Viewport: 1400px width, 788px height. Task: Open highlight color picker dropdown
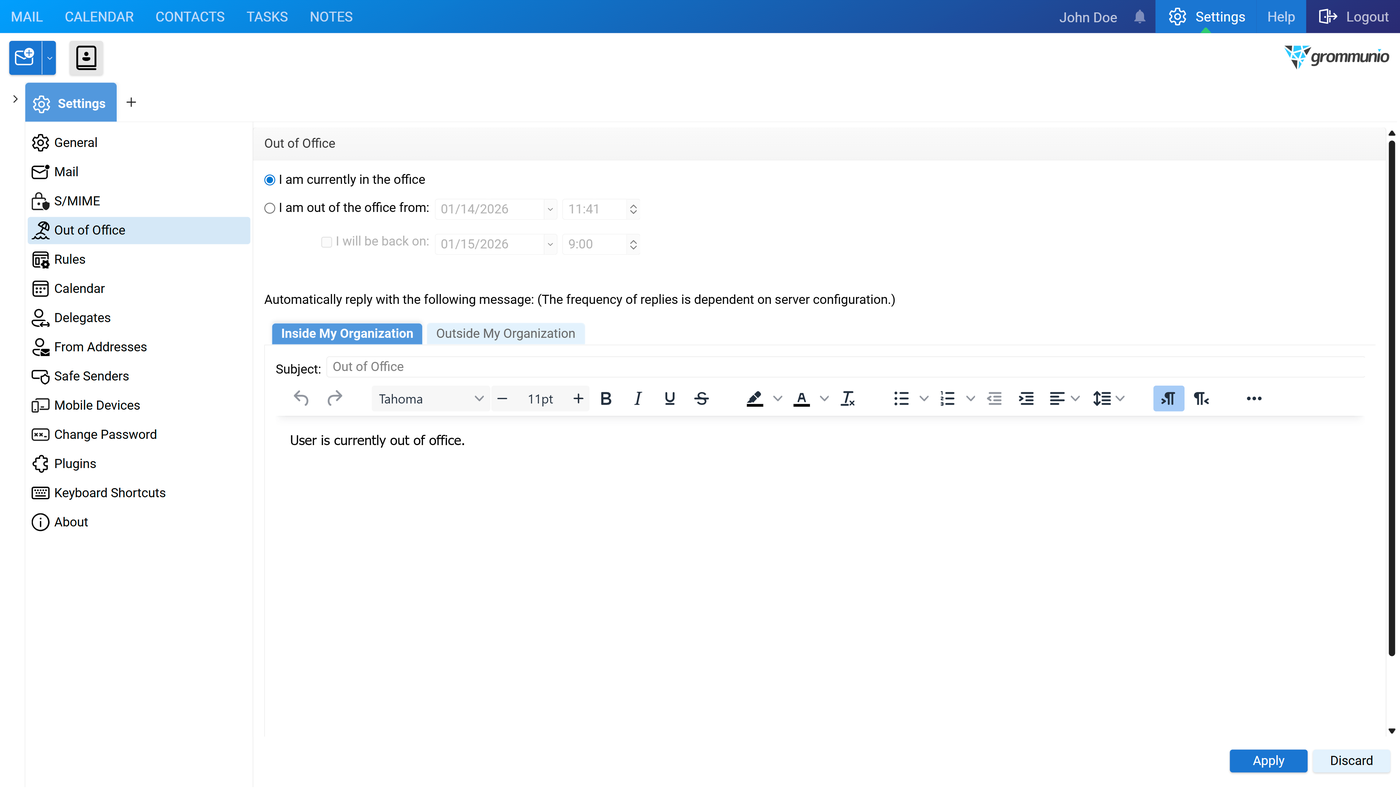point(777,399)
